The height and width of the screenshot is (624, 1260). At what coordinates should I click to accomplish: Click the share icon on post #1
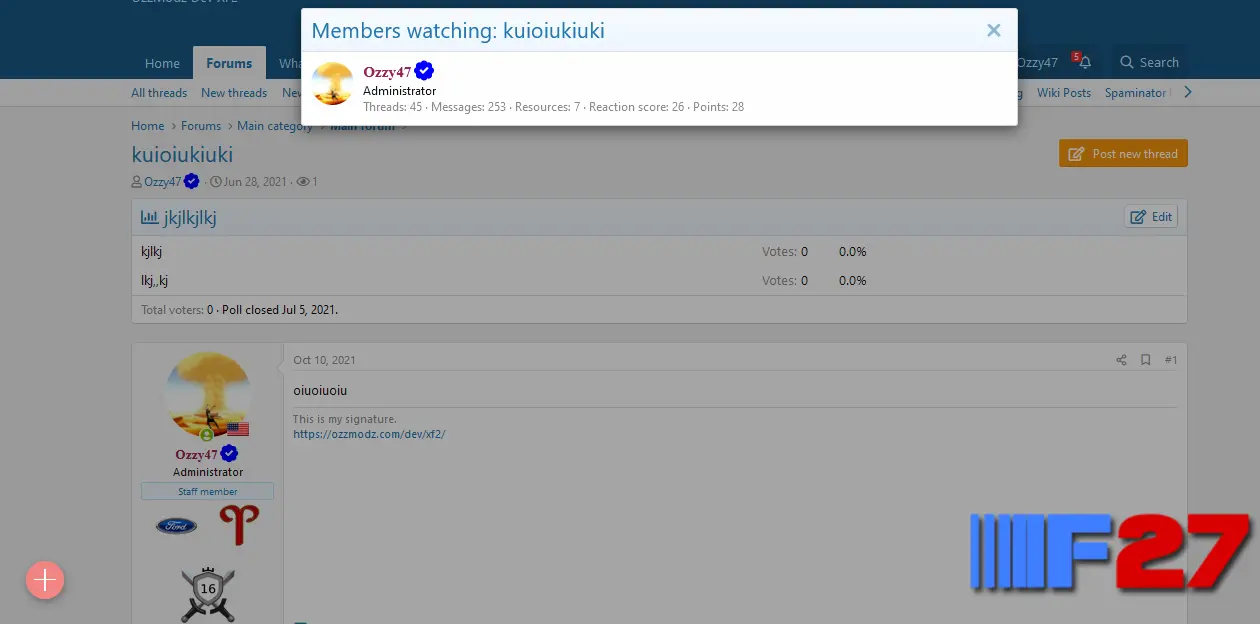[x=1121, y=360]
